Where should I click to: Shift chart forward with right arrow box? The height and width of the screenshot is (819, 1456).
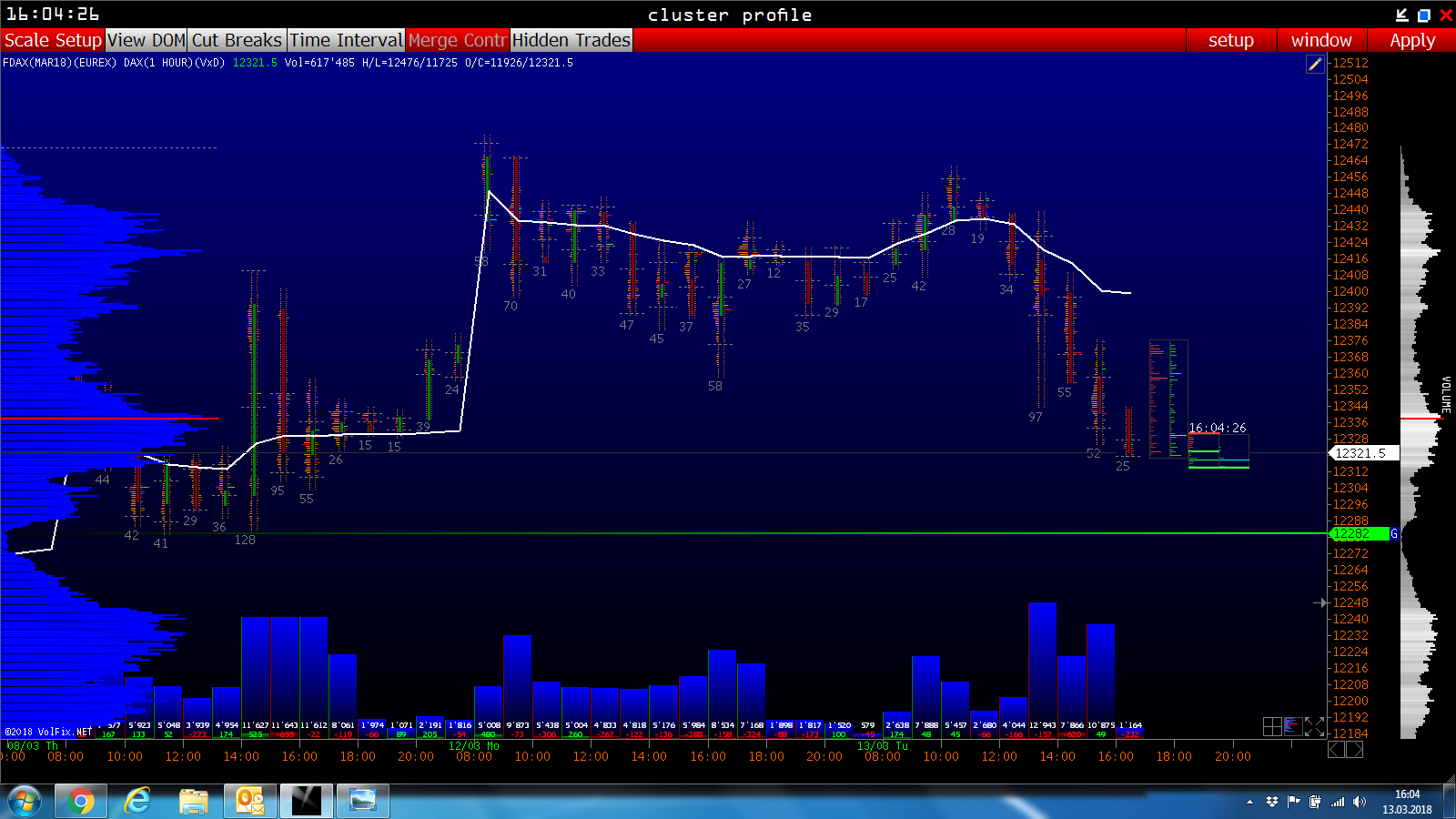click(x=1355, y=750)
